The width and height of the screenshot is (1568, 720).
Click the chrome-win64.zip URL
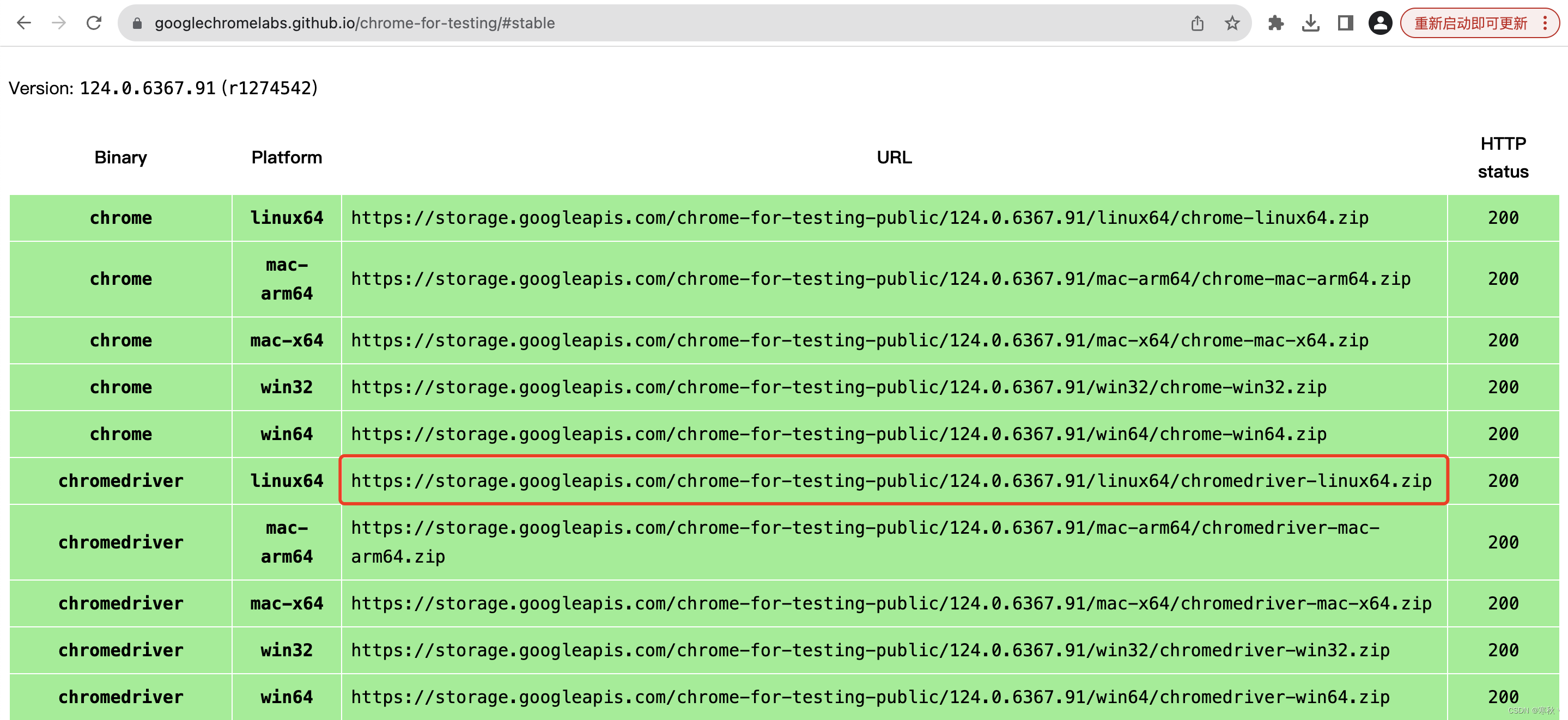click(x=838, y=434)
